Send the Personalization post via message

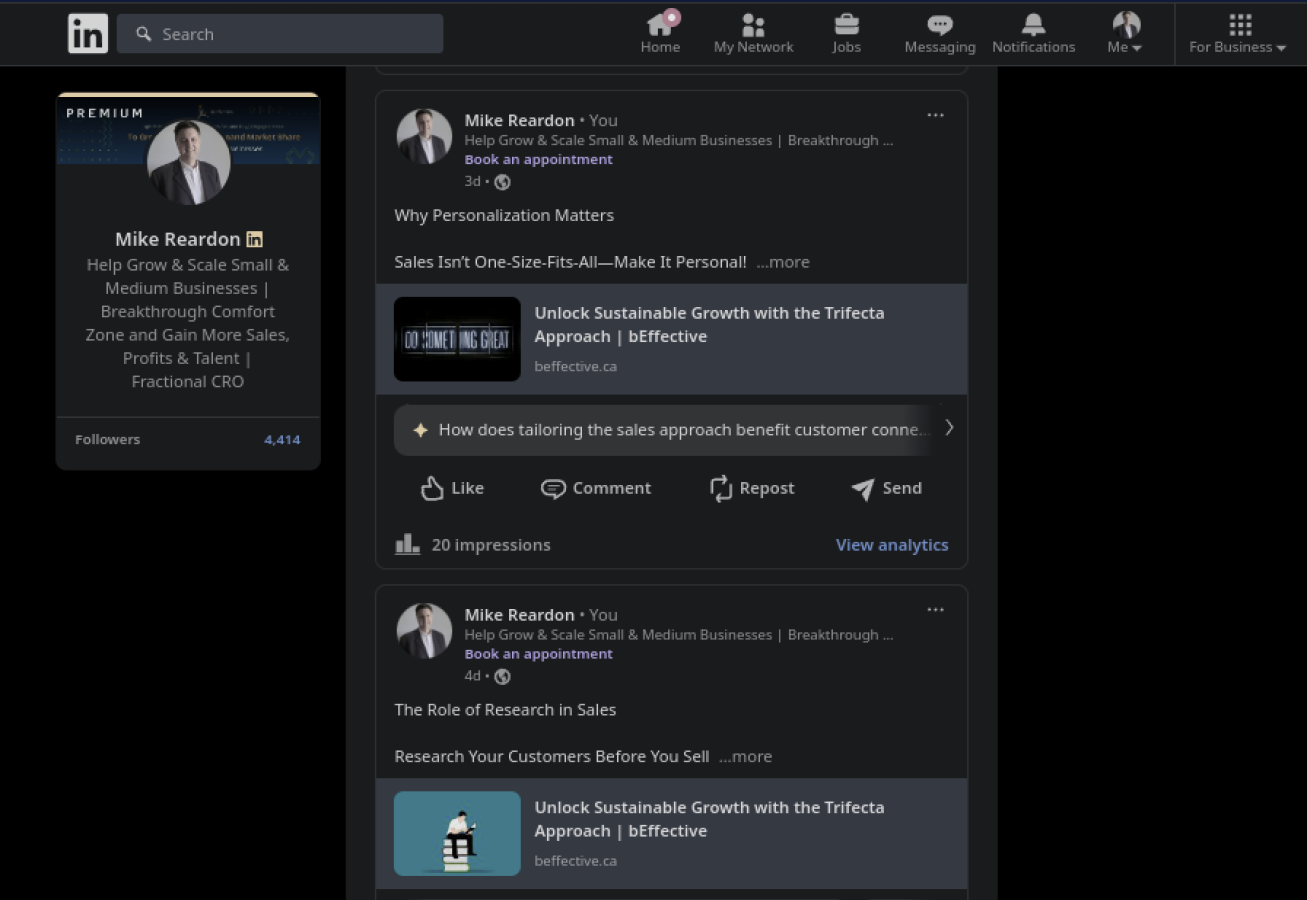(x=886, y=488)
